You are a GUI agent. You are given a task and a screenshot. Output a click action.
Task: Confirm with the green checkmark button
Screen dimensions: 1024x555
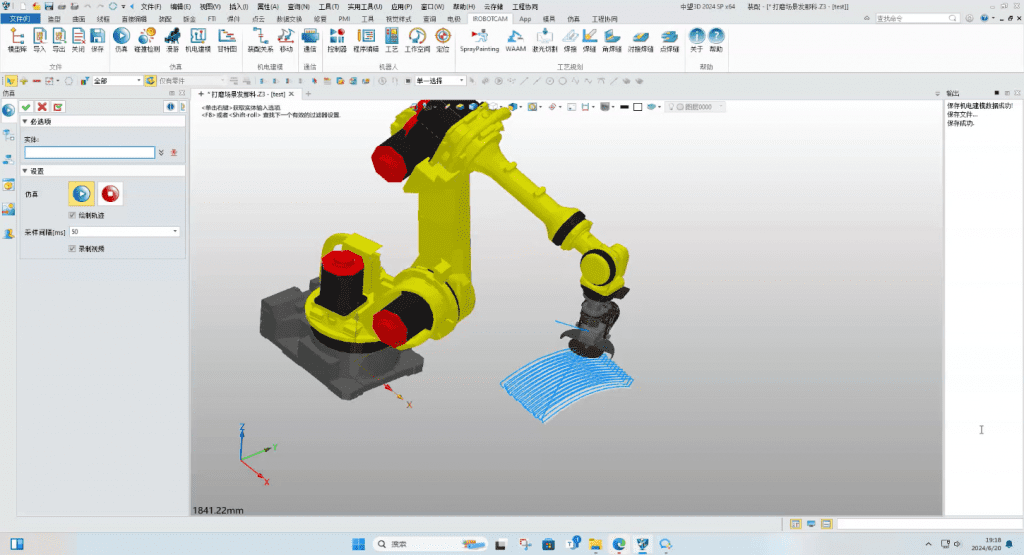[x=26, y=106]
